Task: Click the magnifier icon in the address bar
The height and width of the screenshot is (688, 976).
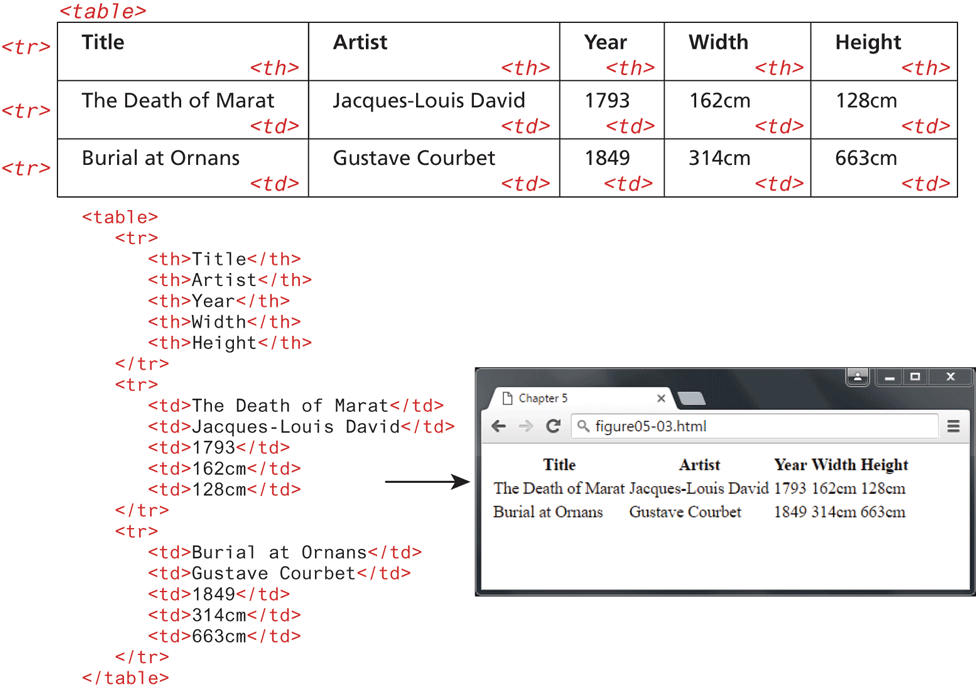Action: [583, 427]
